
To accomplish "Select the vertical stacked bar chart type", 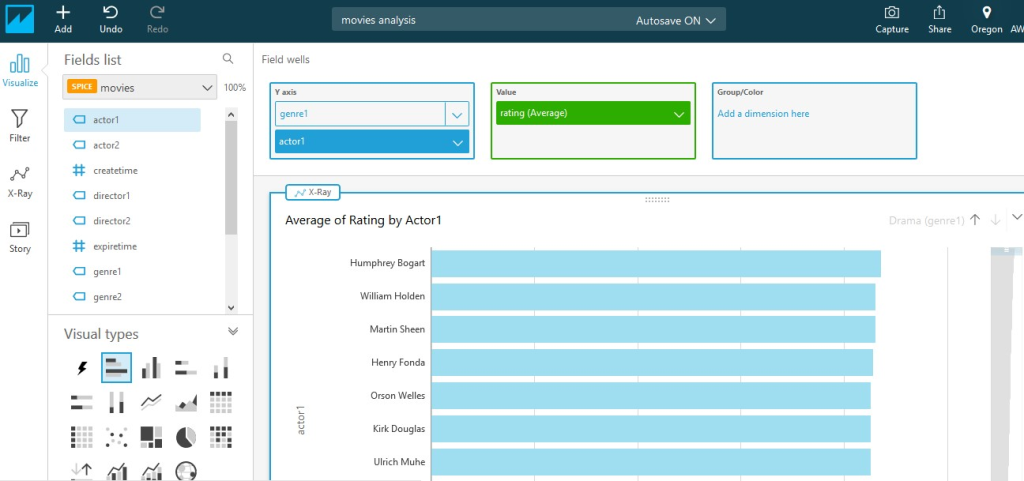I will [x=221, y=367].
